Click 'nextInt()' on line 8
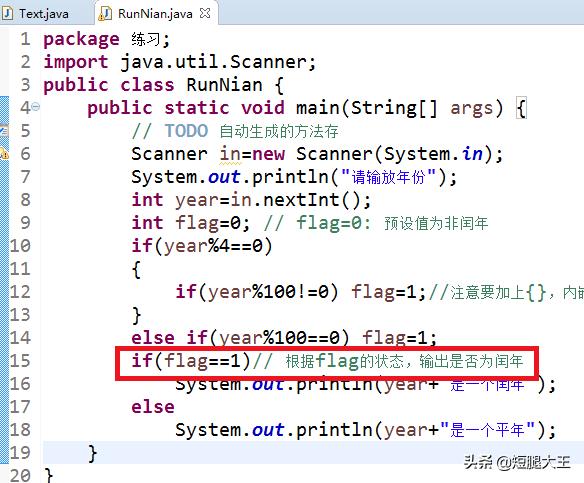Image resolution: width=584 pixels, height=483 pixels. pos(312,200)
